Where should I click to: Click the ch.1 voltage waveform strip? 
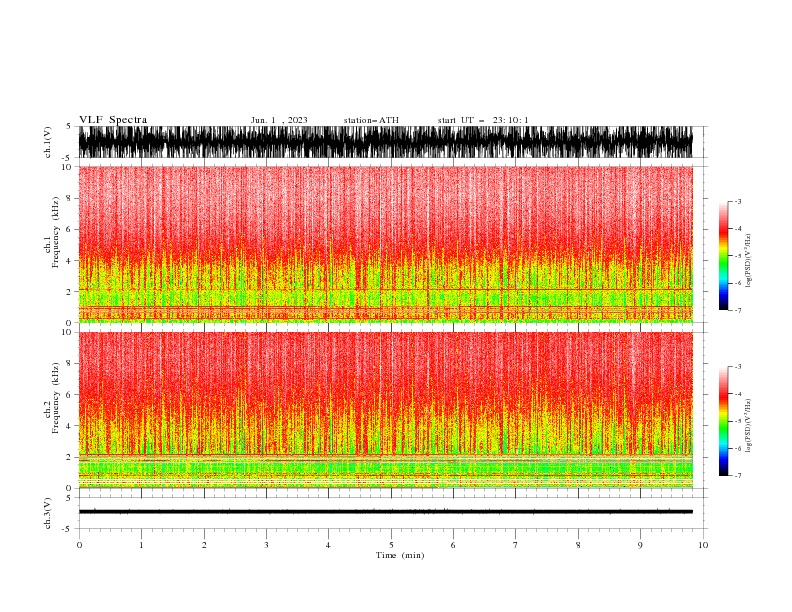click(x=385, y=142)
